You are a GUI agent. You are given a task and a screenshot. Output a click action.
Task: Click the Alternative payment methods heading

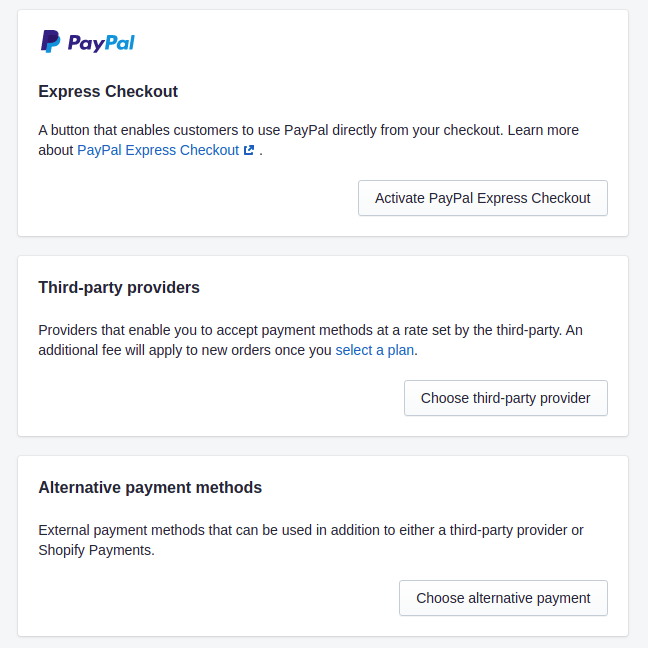pos(150,488)
